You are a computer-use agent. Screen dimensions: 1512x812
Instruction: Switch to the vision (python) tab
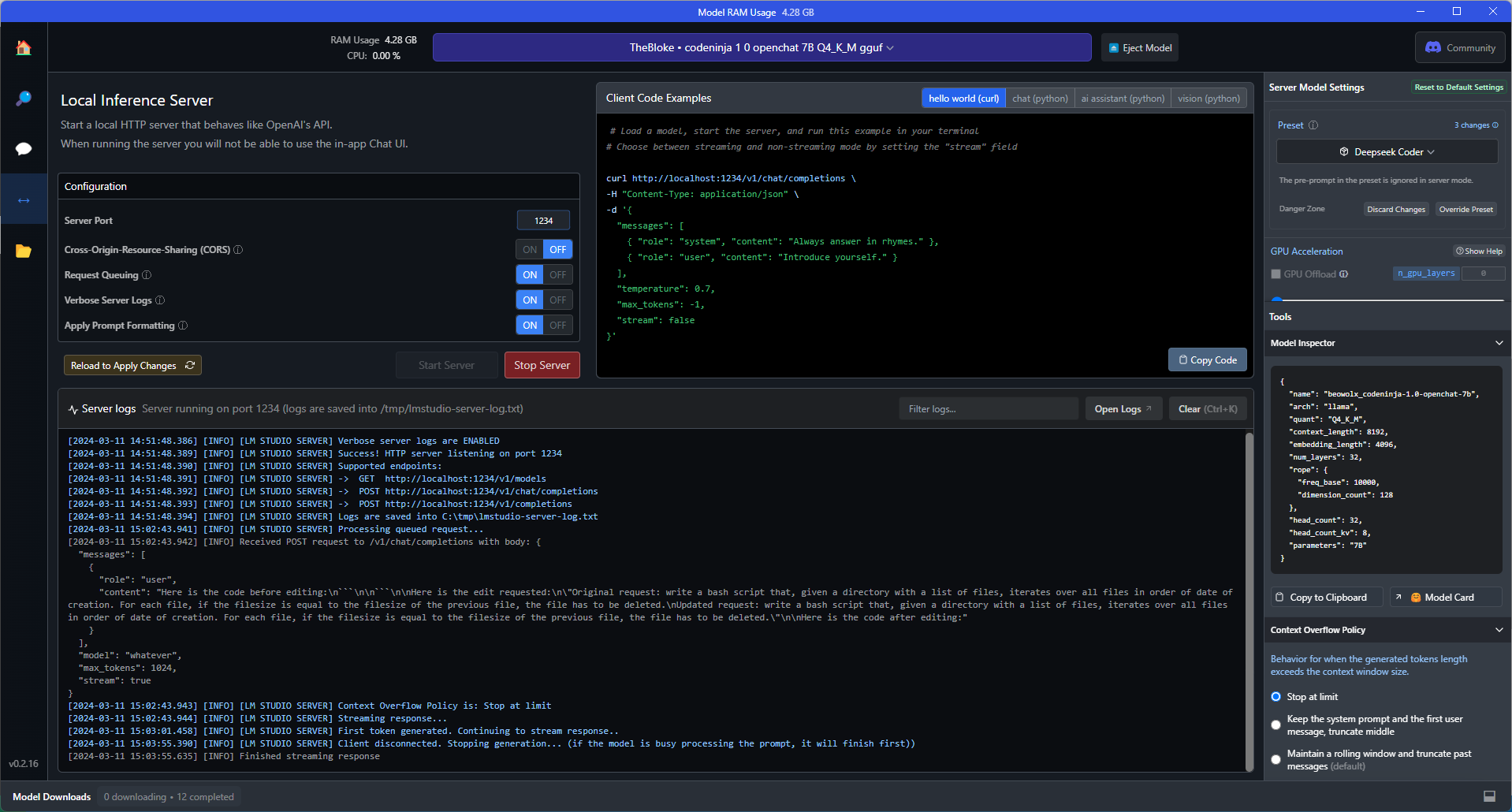[x=1208, y=99]
